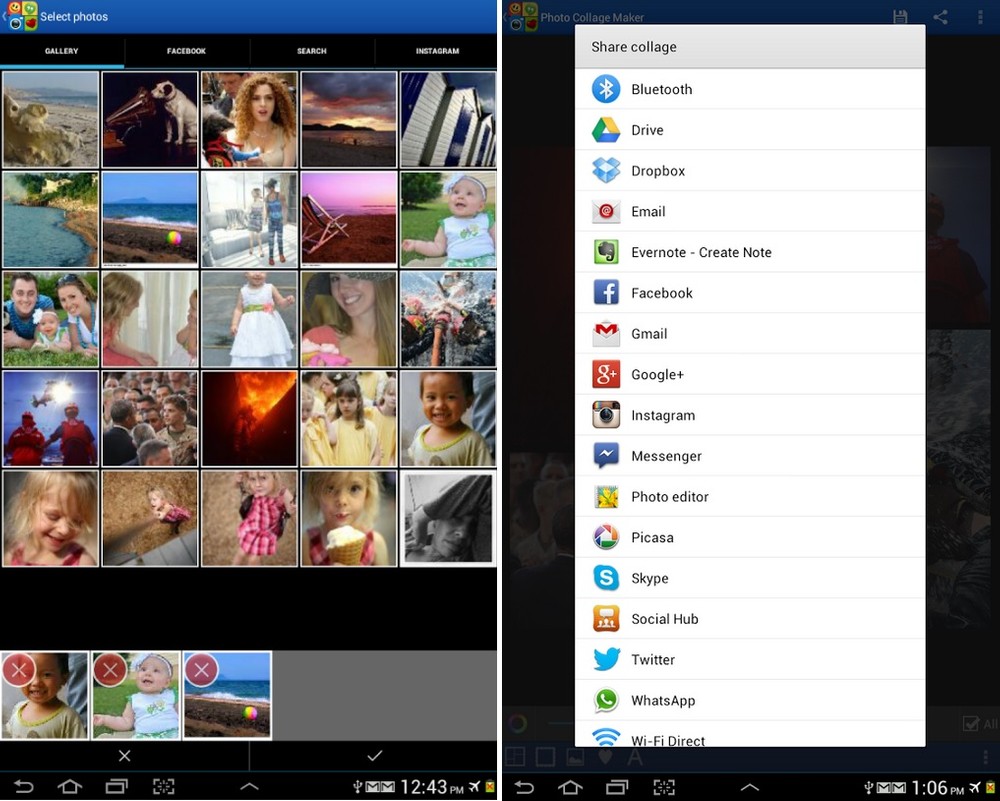Screen dimensions: 1000x801
Task: Choose the Skype icon
Action: [x=606, y=578]
